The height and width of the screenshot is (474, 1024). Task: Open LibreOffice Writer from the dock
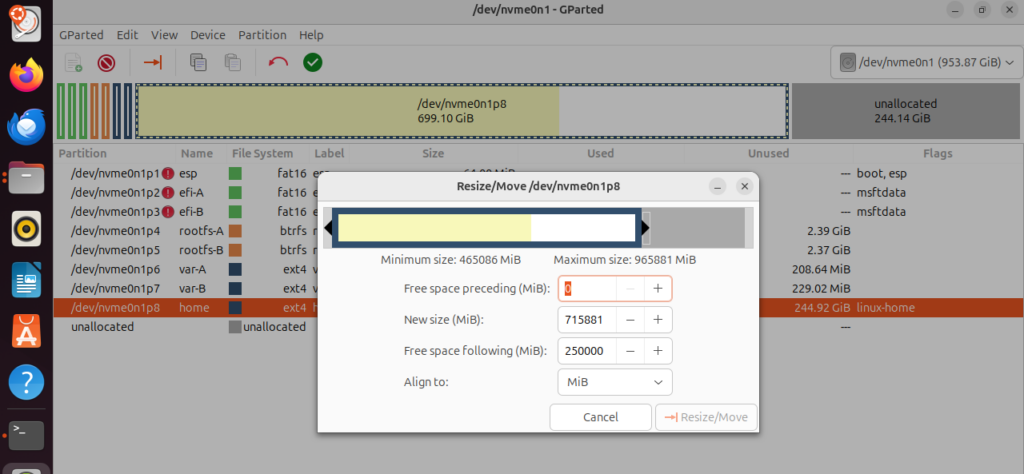pyautogui.click(x=26, y=279)
